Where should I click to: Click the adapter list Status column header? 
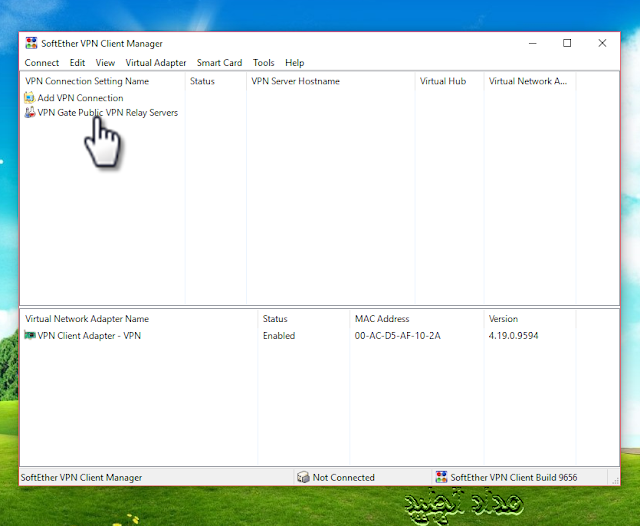[304, 319]
